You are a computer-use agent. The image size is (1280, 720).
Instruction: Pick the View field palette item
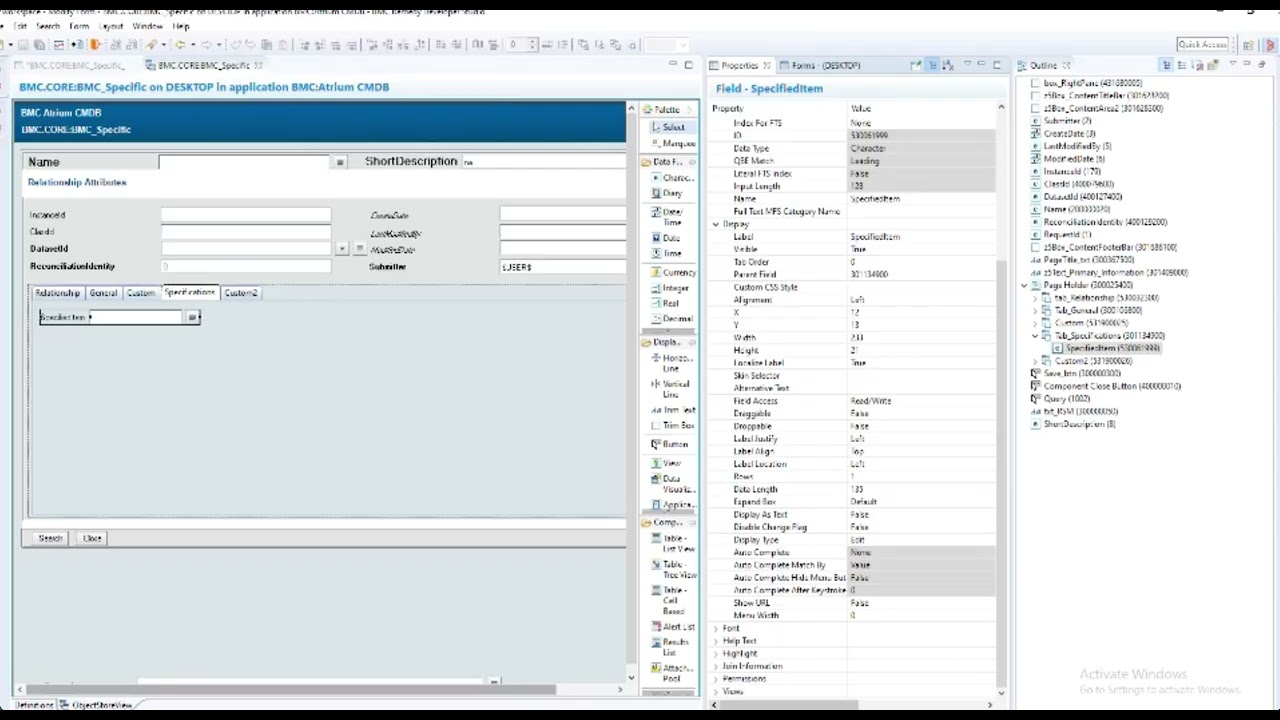point(667,463)
